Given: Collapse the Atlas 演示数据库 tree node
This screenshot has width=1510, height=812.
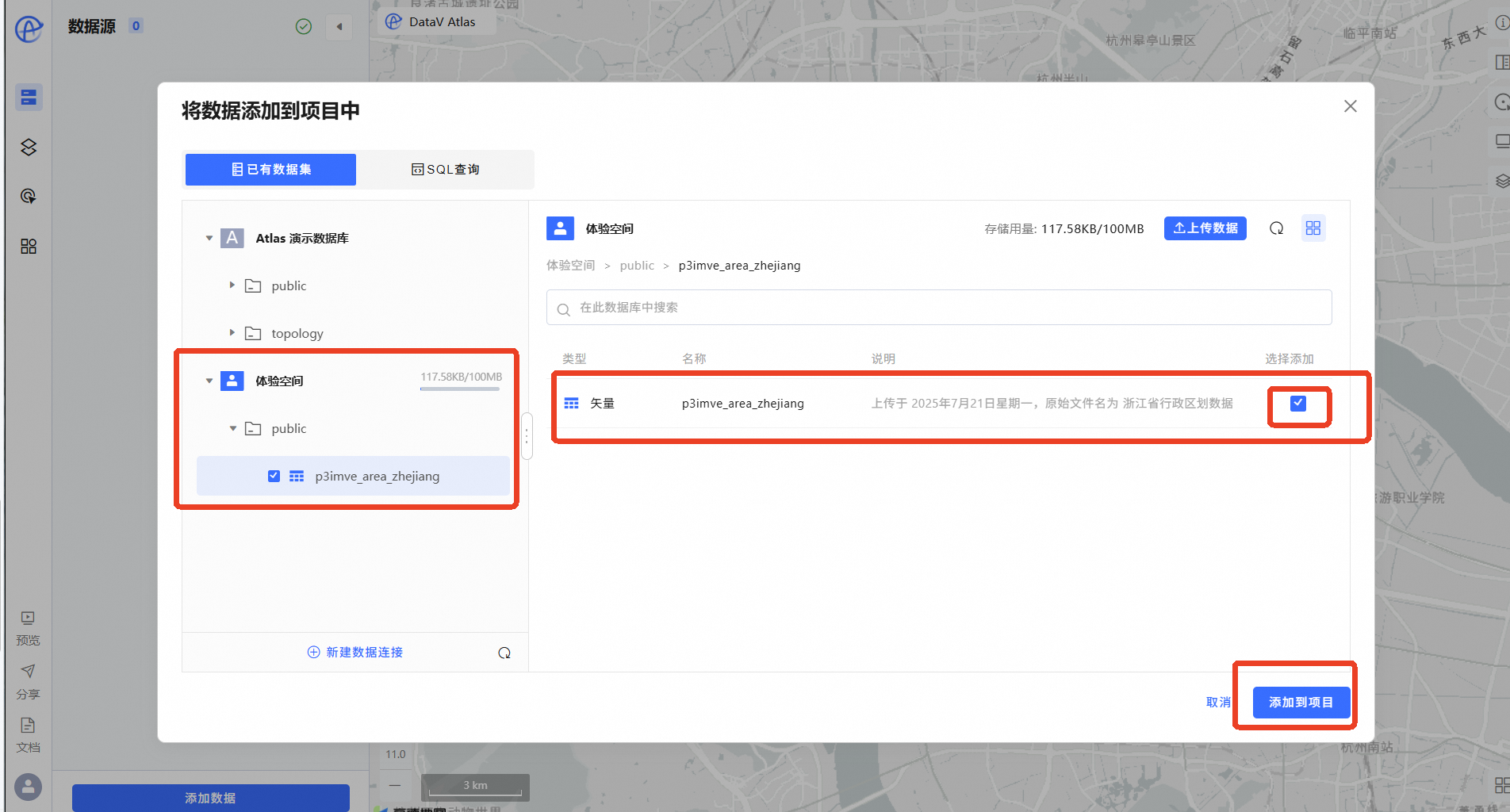Looking at the screenshot, I should 209,238.
